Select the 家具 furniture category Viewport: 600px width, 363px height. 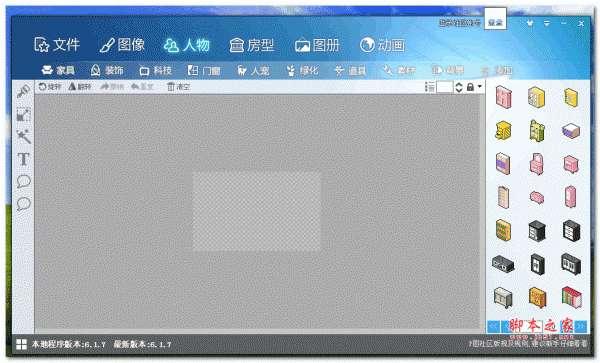coord(58,70)
